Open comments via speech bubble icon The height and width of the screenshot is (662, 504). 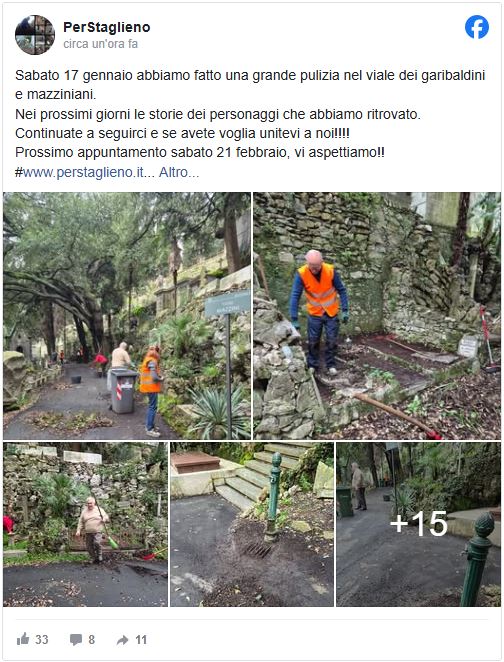coord(76,640)
